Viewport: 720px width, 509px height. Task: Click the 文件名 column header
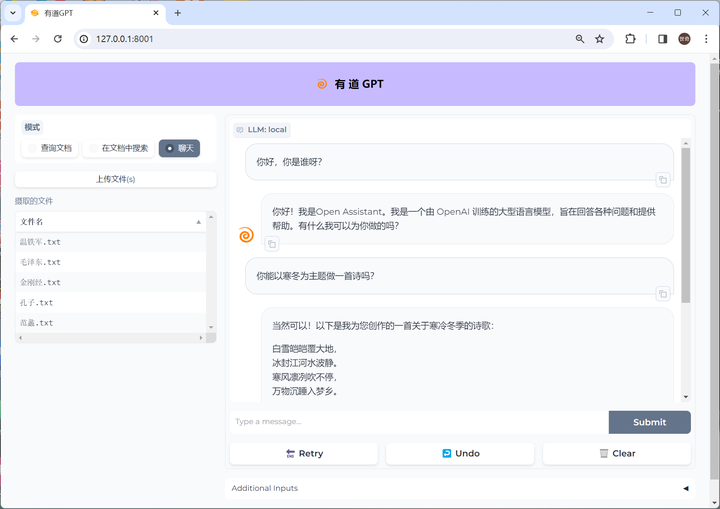[111, 222]
